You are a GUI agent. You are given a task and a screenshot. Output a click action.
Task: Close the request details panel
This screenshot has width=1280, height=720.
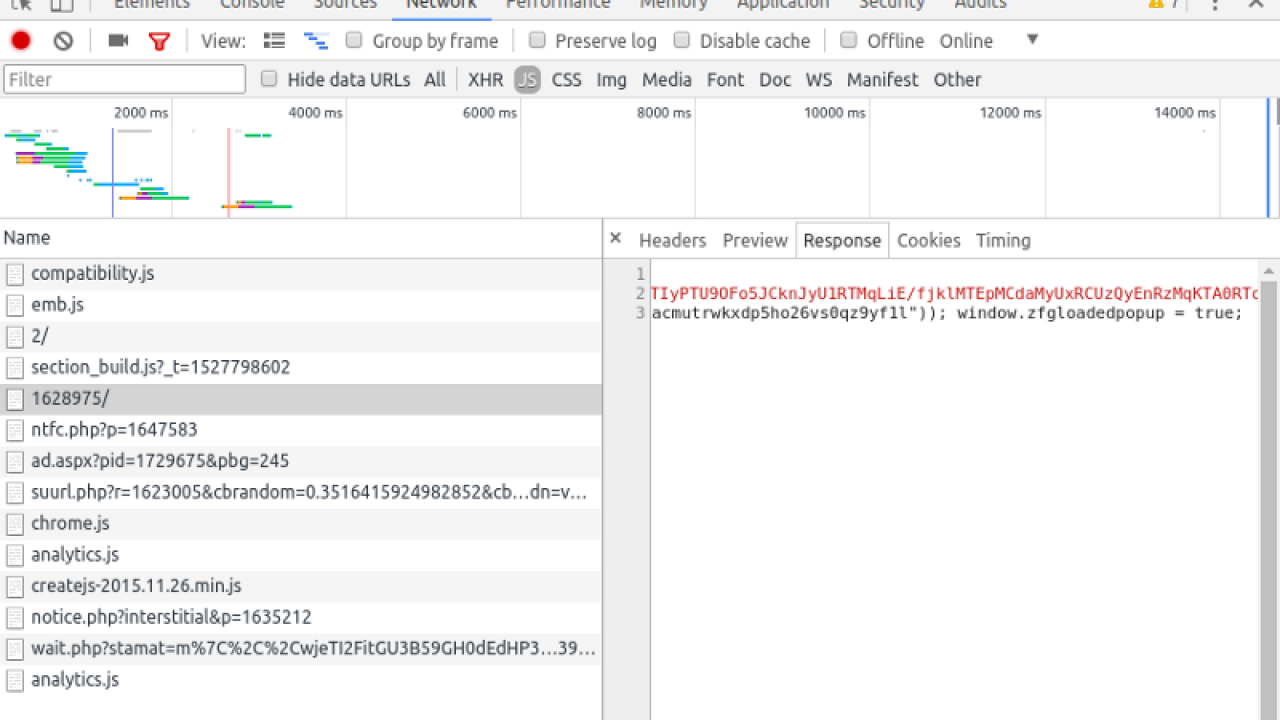pos(616,238)
